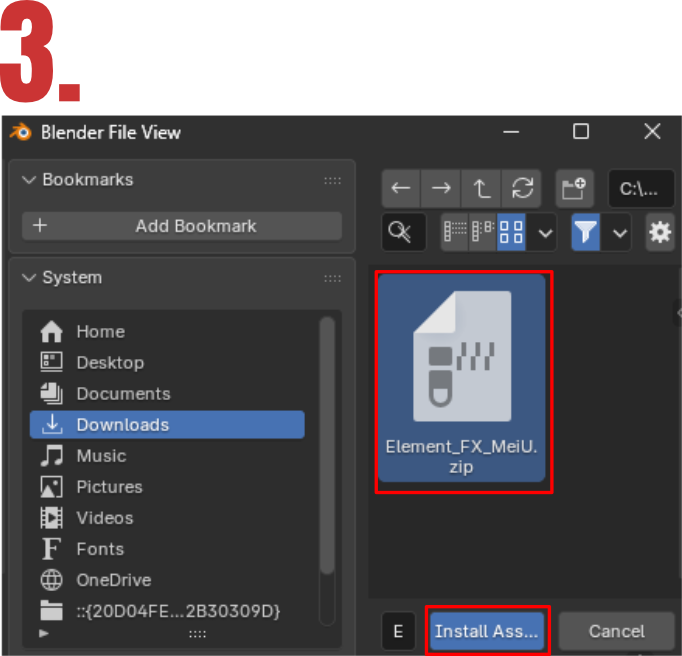Refresh the file list
Viewport: 682px width, 656px height.
[522, 188]
